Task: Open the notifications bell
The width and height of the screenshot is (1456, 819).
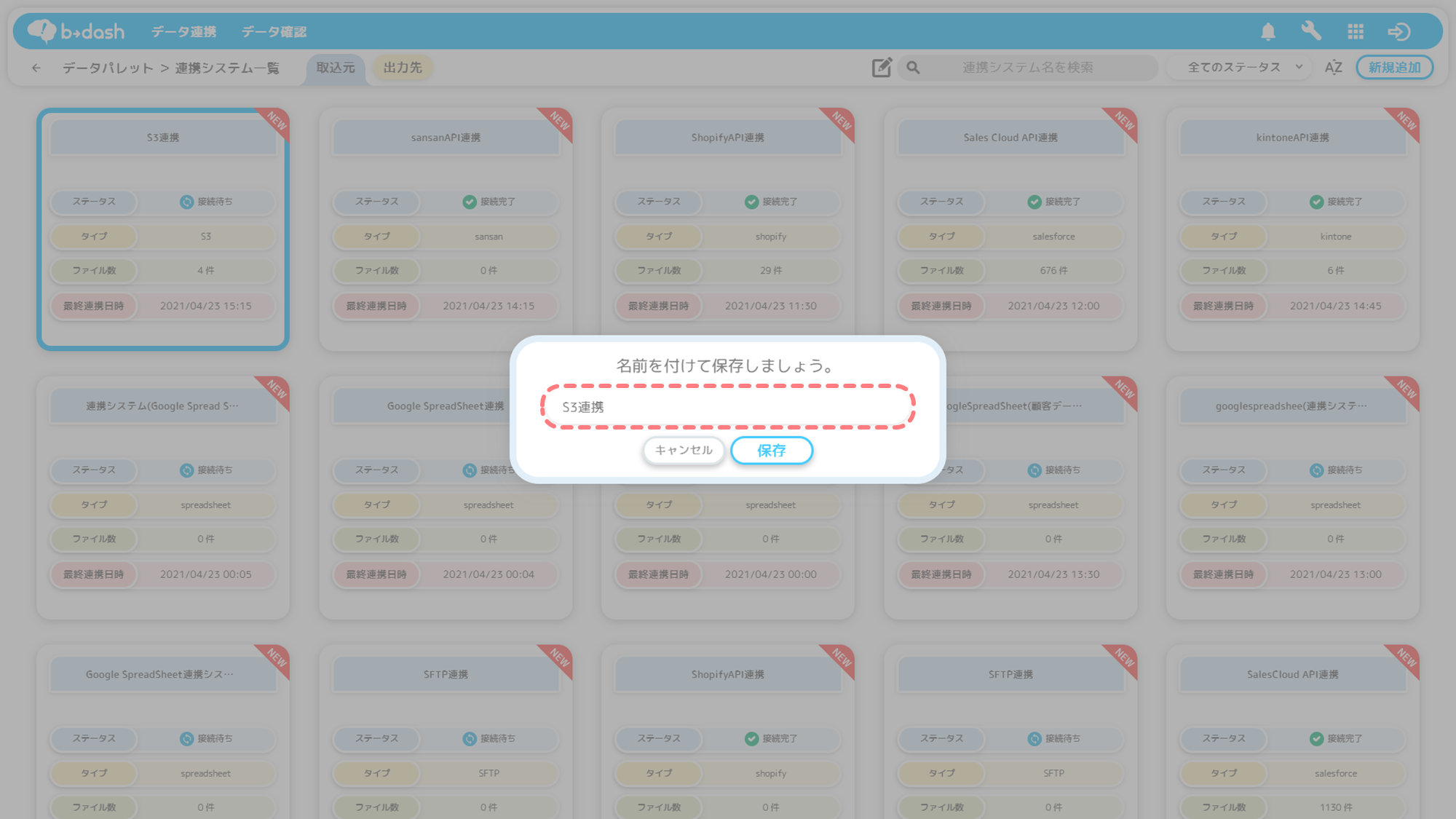Action: (1268, 31)
